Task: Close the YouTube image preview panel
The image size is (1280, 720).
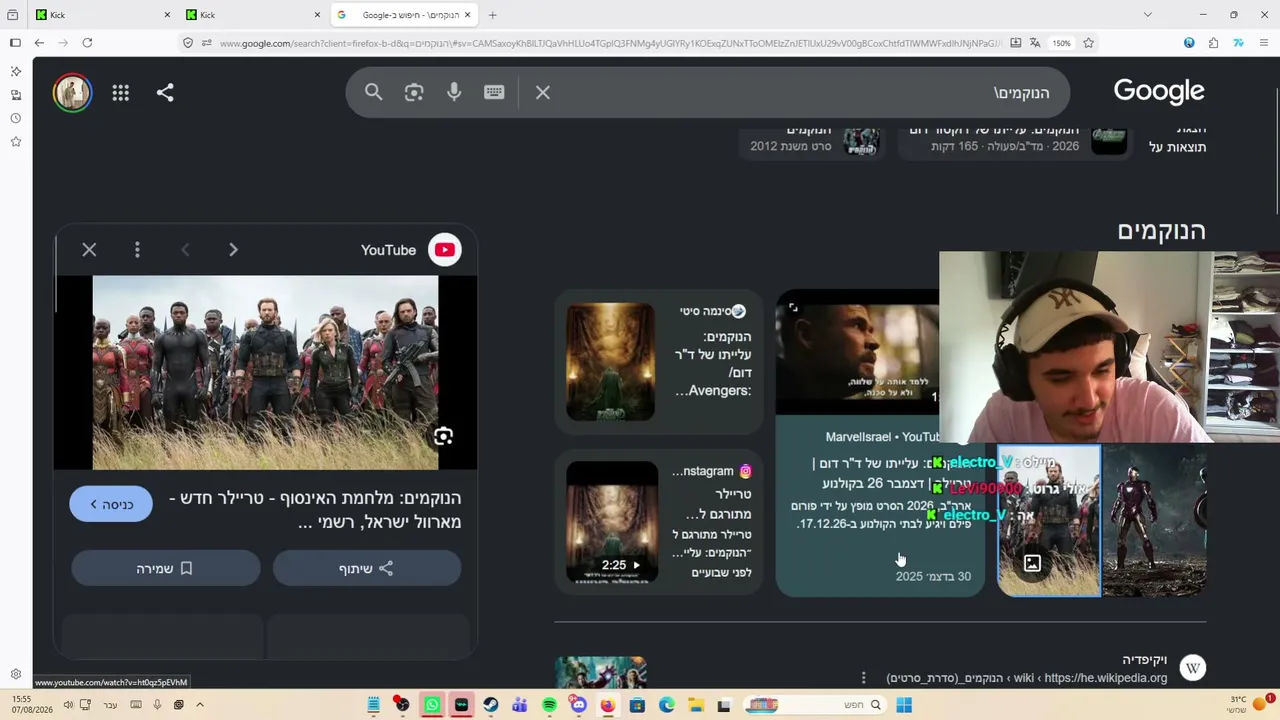Action: (89, 250)
